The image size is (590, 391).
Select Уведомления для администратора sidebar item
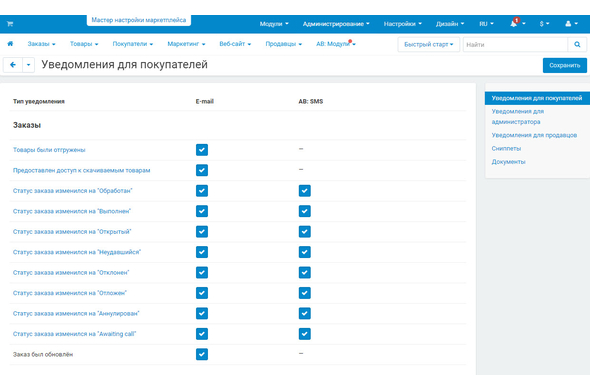point(518,116)
